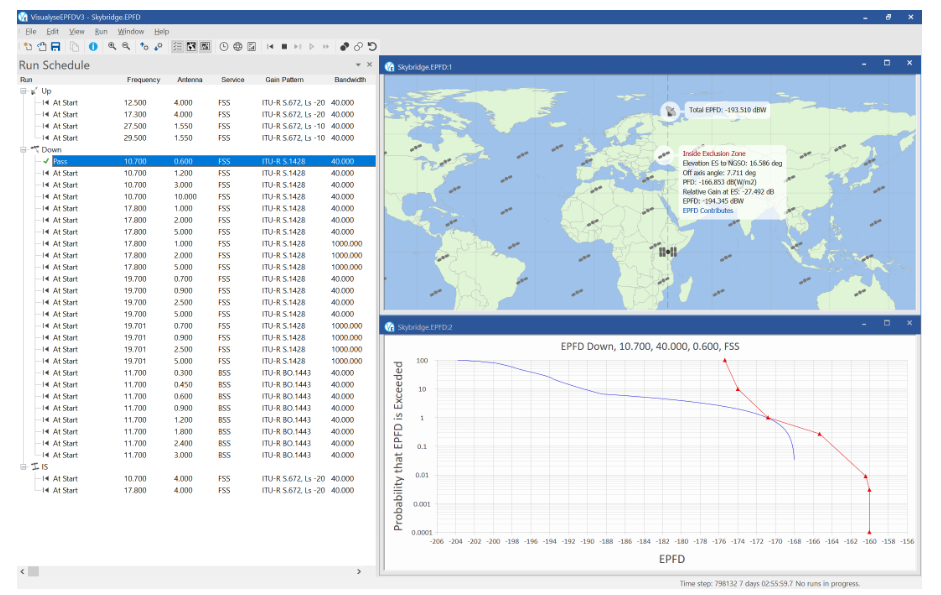Select the Down run with antenna 10.000
The image size is (941, 595).
205,196
